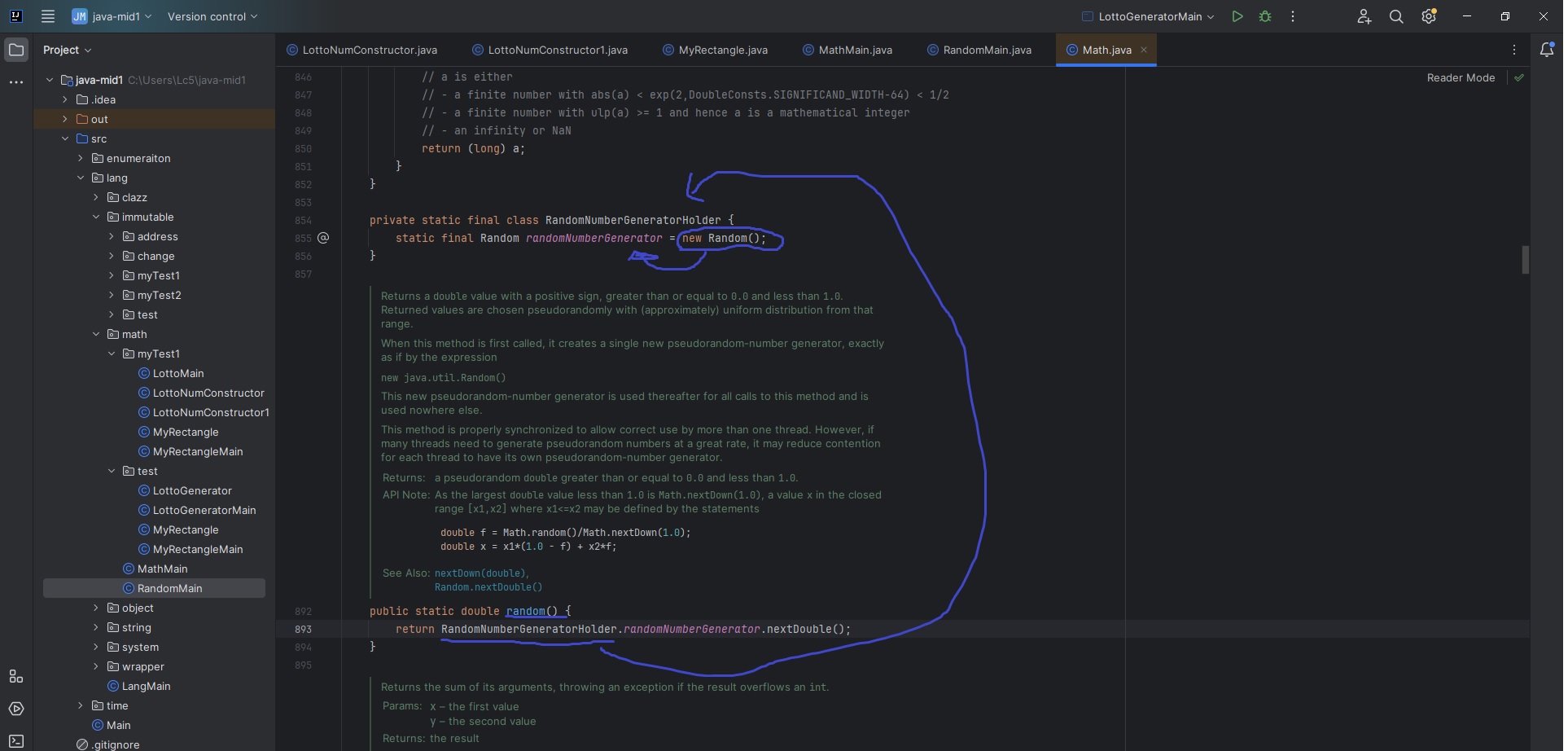1568x751 pixels.
Task: Expand the out folder
Action: [65, 119]
